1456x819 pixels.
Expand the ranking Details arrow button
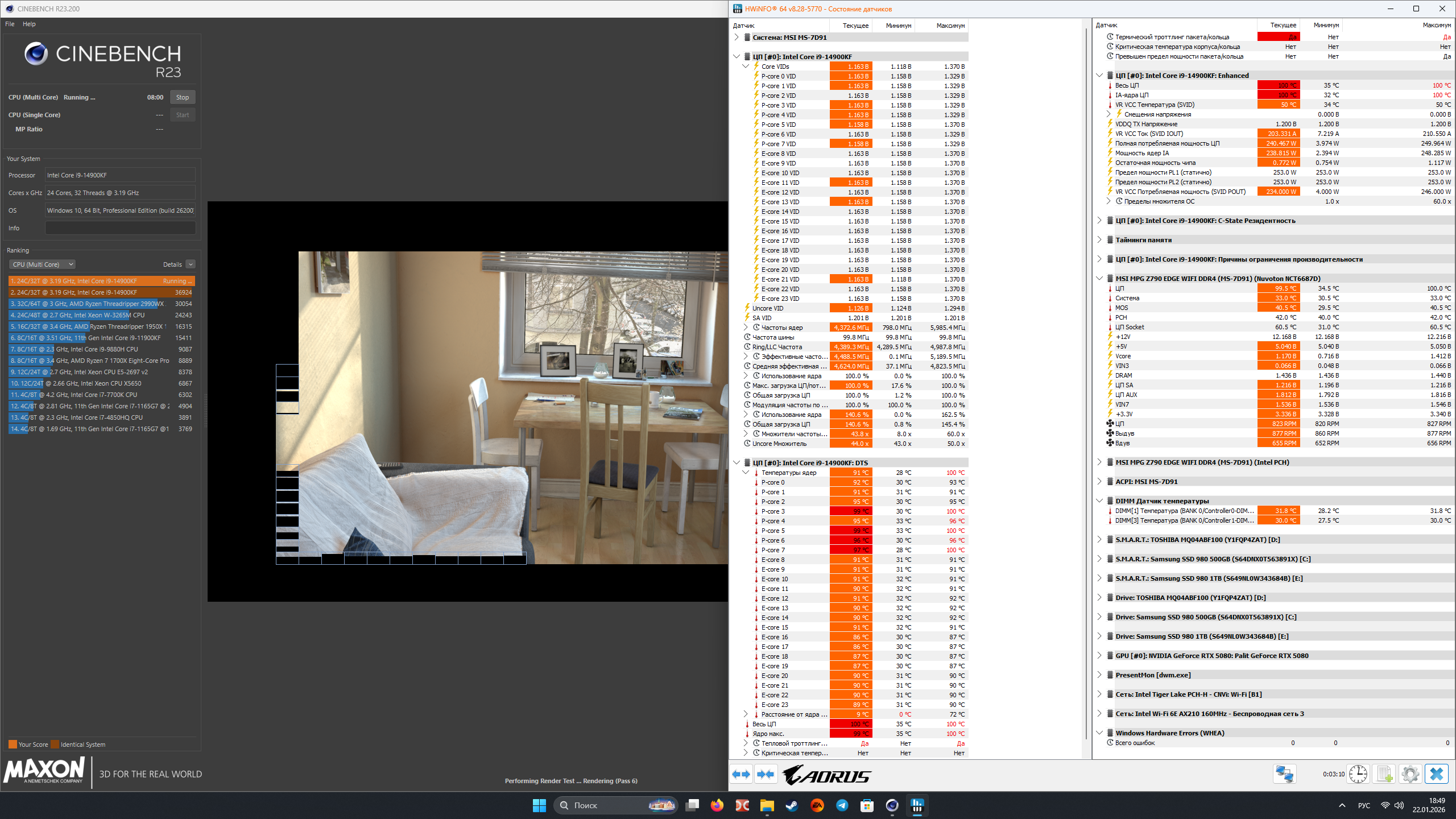[x=191, y=264]
